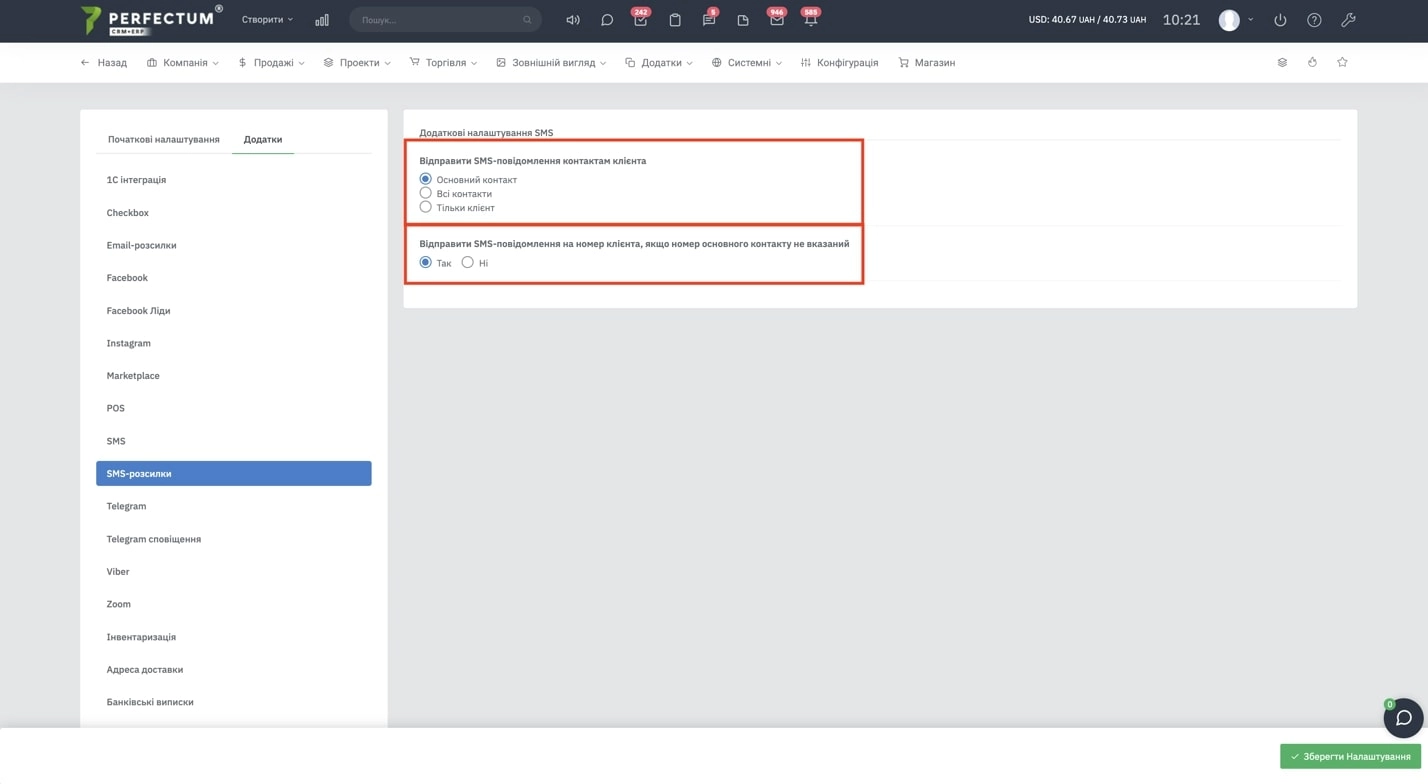1428x784 pixels.
Task: Open the 'Системні' menu dropdown
Action: 747,62
